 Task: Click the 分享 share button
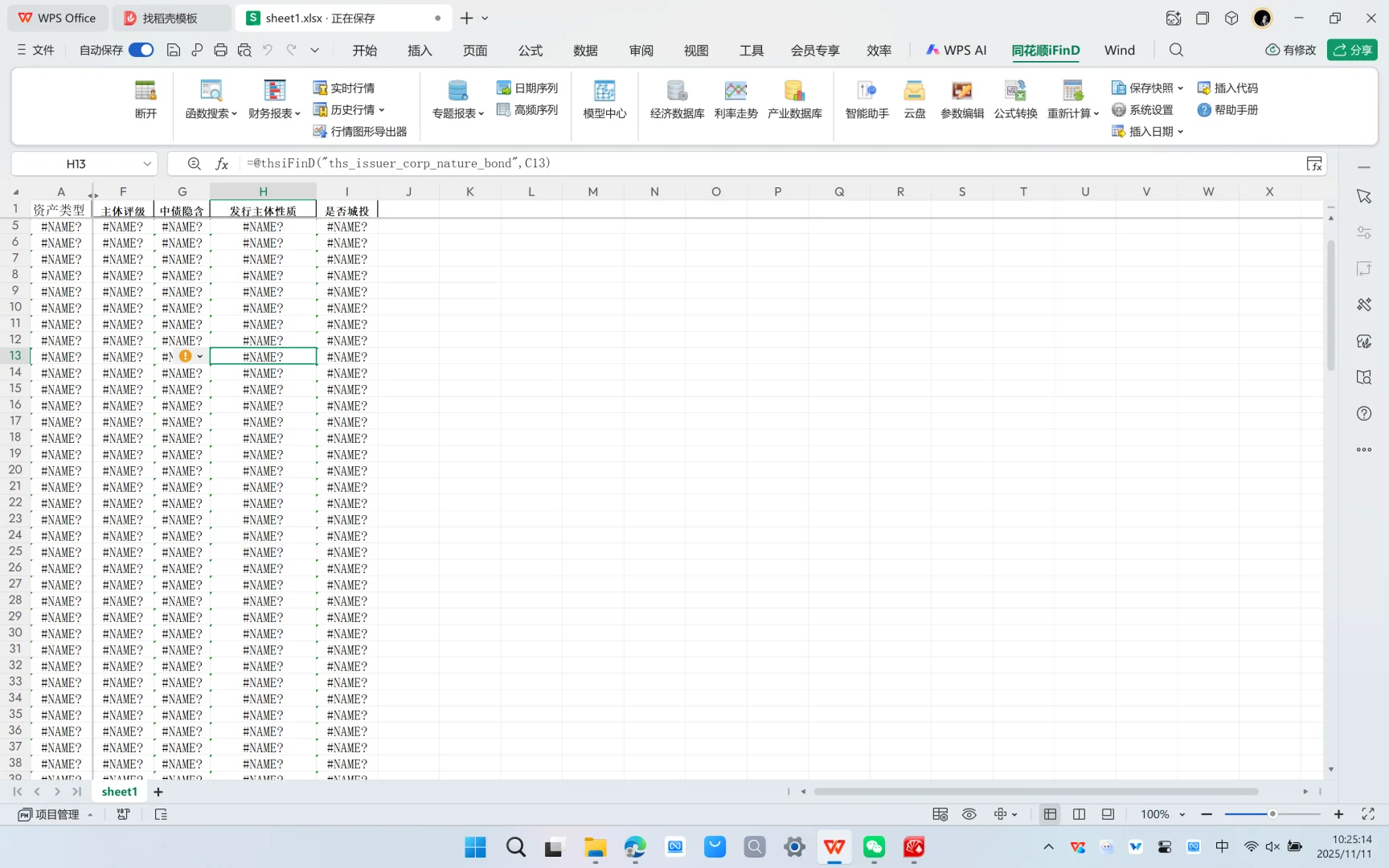coord(1352,50)
